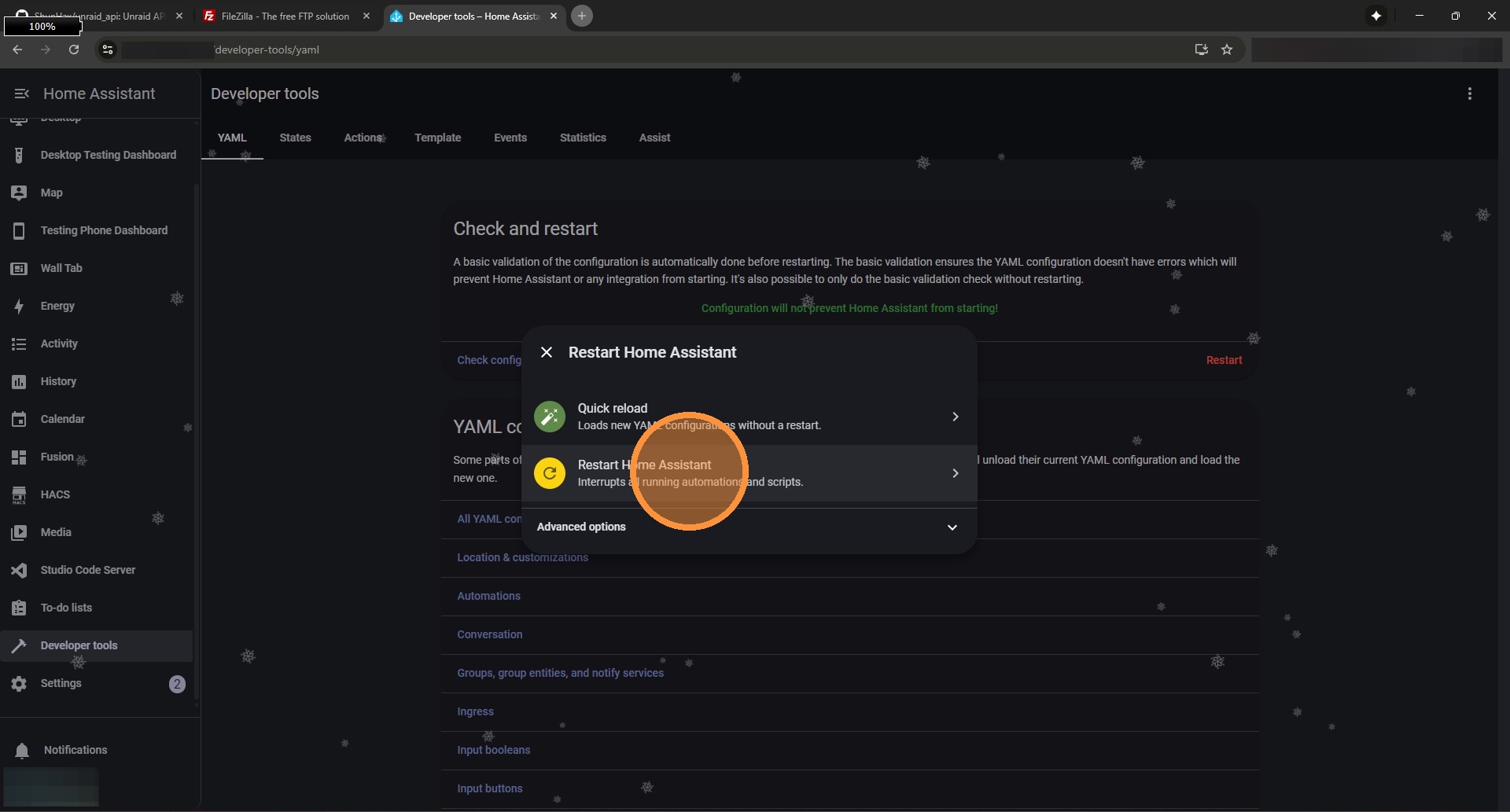Open the Media player icon
This screenshot has height=812, width=1510.
point(19,532)
